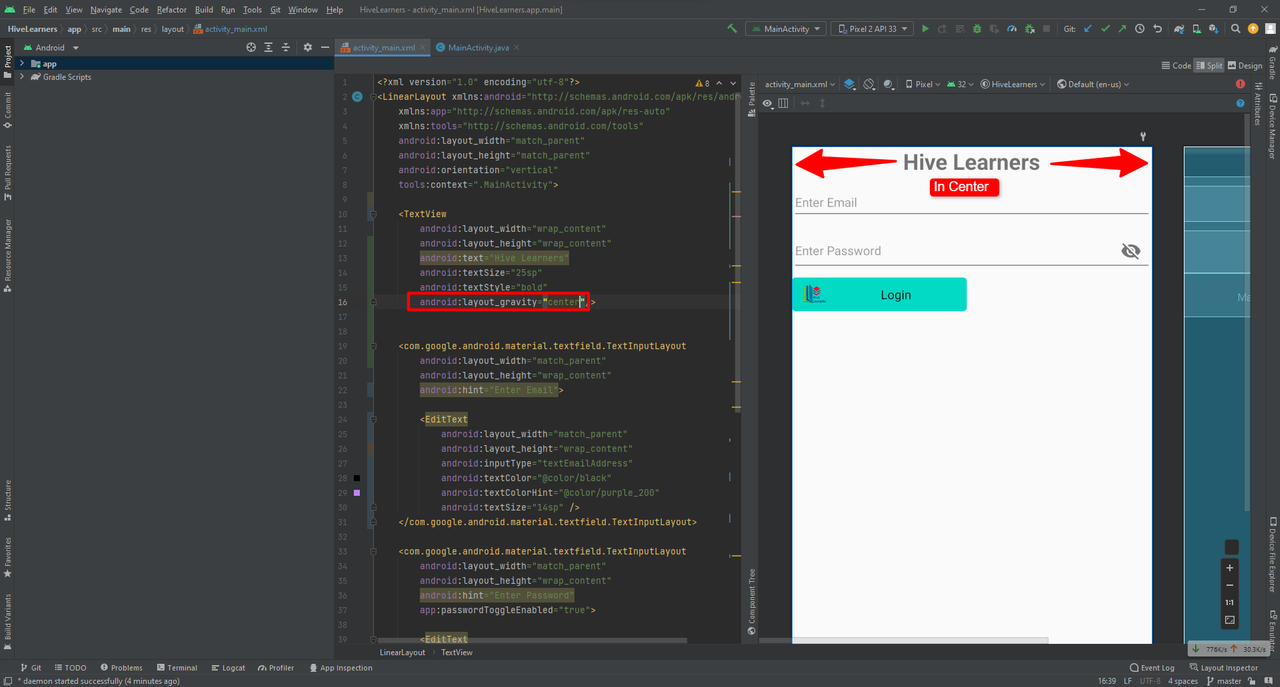Set design preview zoom to 1:1
Screen dimensions: 1280x687
pyautogui.click(x=1230, y=603)
